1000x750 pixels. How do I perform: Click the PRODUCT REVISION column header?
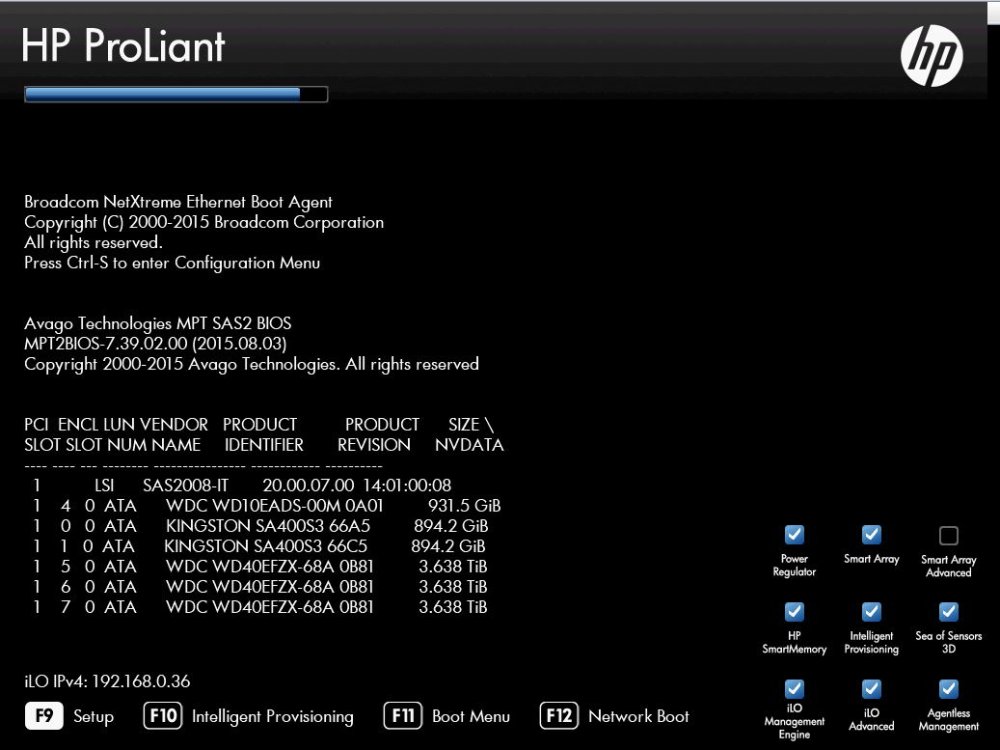378,434
